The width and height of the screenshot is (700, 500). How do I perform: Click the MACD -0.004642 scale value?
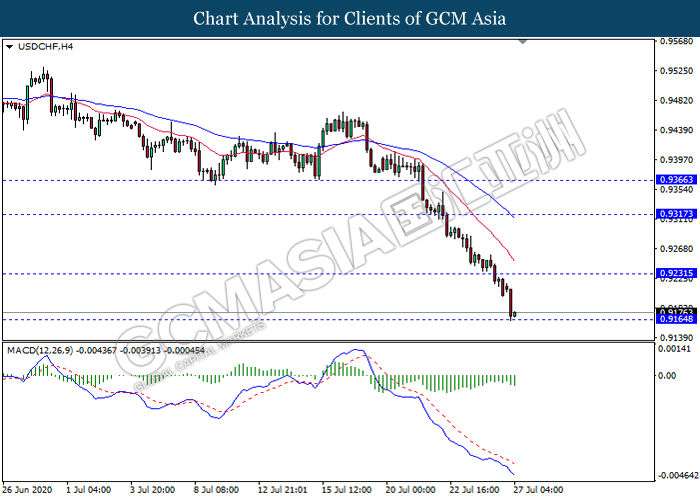point(678,475)
